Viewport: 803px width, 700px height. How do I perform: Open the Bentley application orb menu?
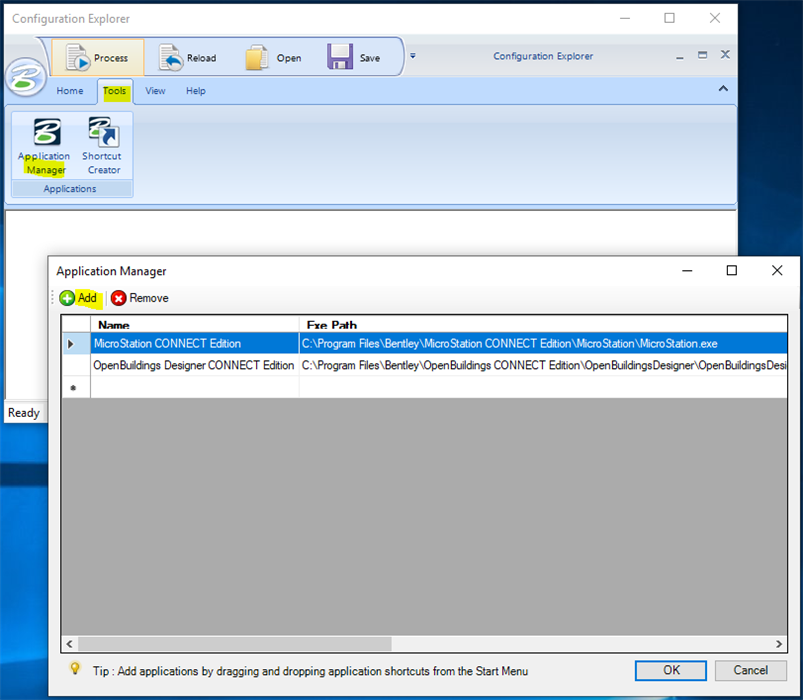[x=25, y=78]
